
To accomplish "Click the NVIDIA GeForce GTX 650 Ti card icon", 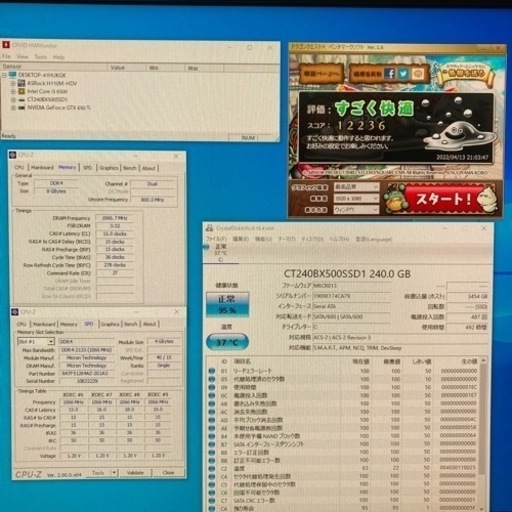I will [x=21, y=107].
